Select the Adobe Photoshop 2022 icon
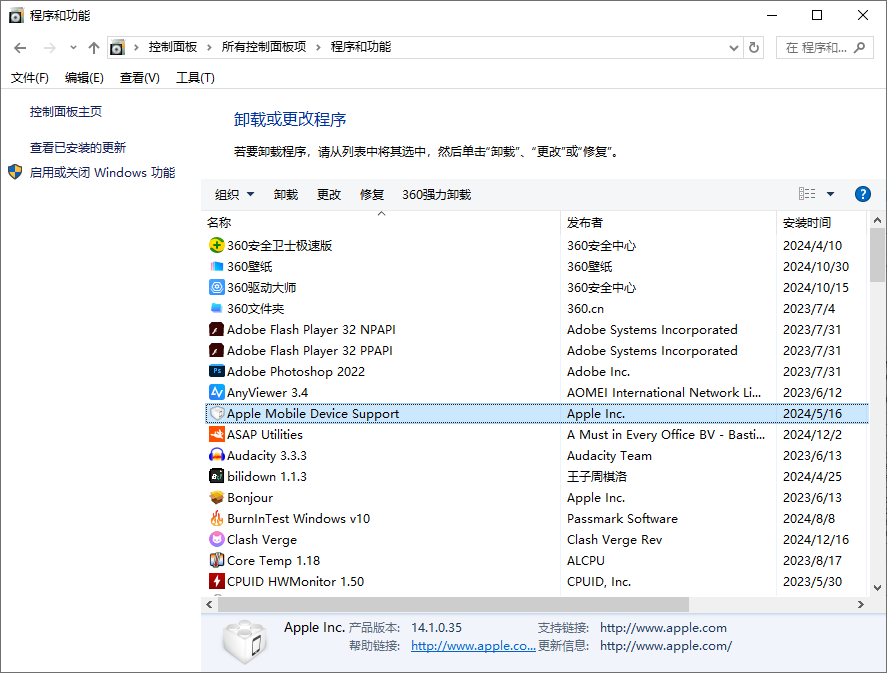This screenshot has width=887, height=673. click(216, 371)
